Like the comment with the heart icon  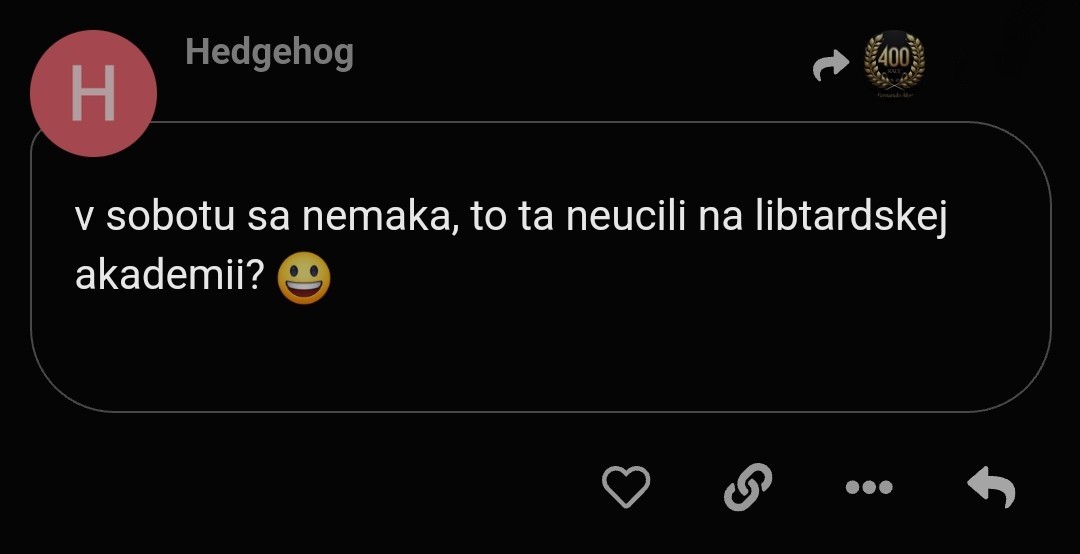(x=625, y=486)
